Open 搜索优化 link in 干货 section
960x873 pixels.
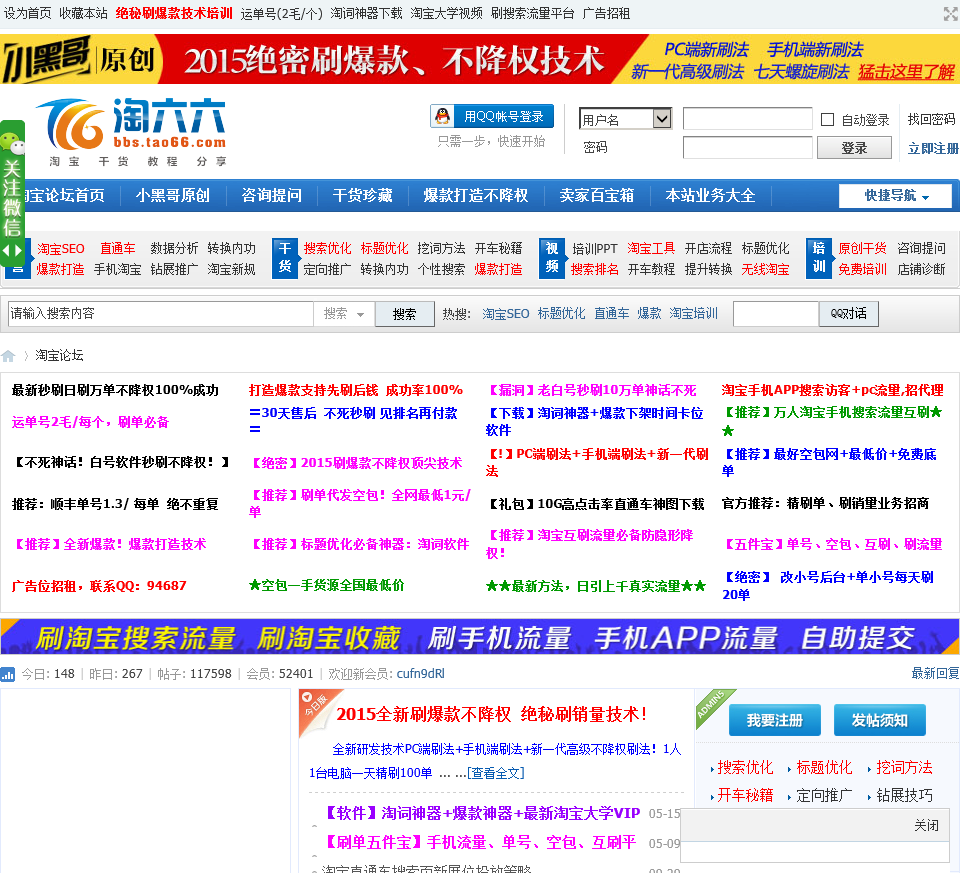coord(327,249)
